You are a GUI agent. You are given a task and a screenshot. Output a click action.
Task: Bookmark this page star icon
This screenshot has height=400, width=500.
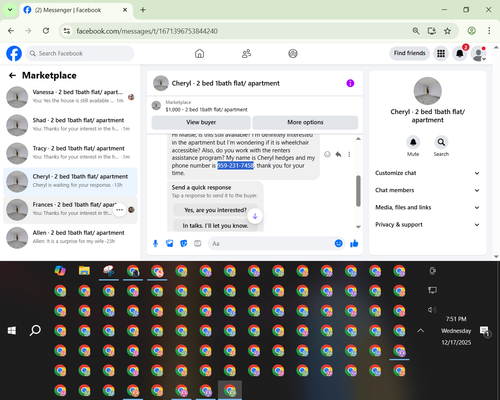click(x=447, y=31)
